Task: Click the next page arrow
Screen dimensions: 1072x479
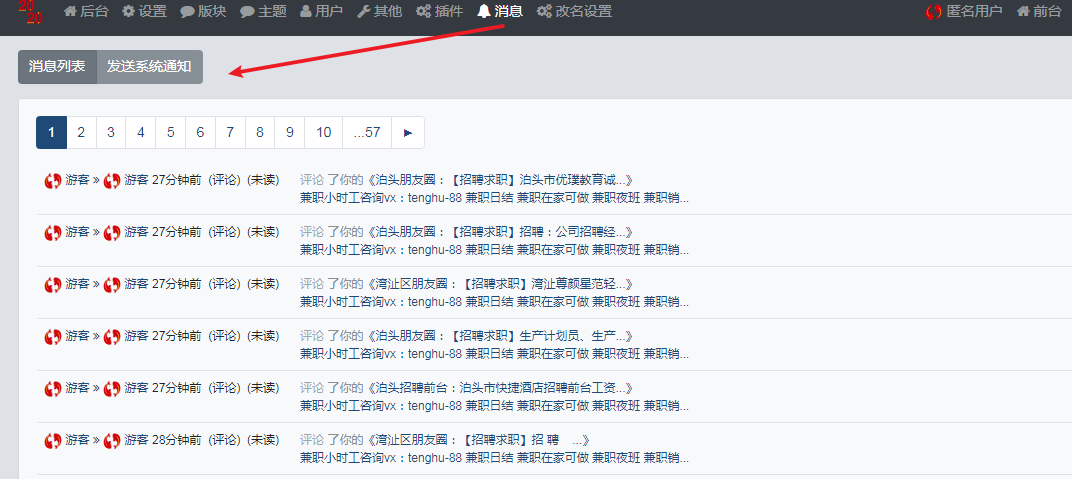Action: coord(408,133)
